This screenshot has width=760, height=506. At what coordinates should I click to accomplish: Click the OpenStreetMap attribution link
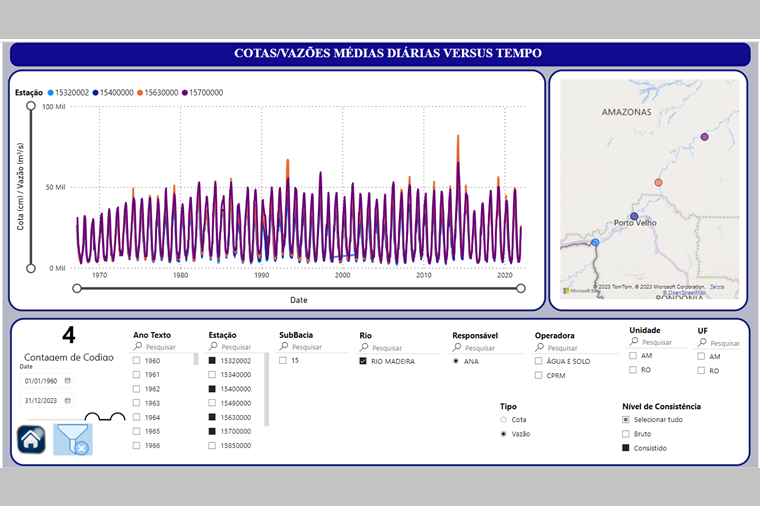pyautogui.click(x=685, y=293)
